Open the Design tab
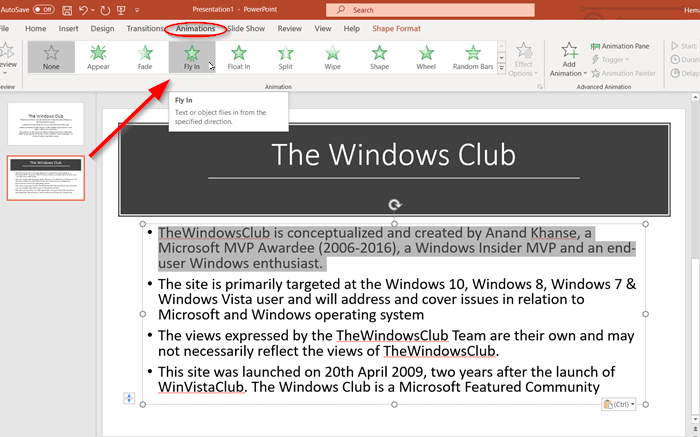The image size is (700, 437). (102, 29)
